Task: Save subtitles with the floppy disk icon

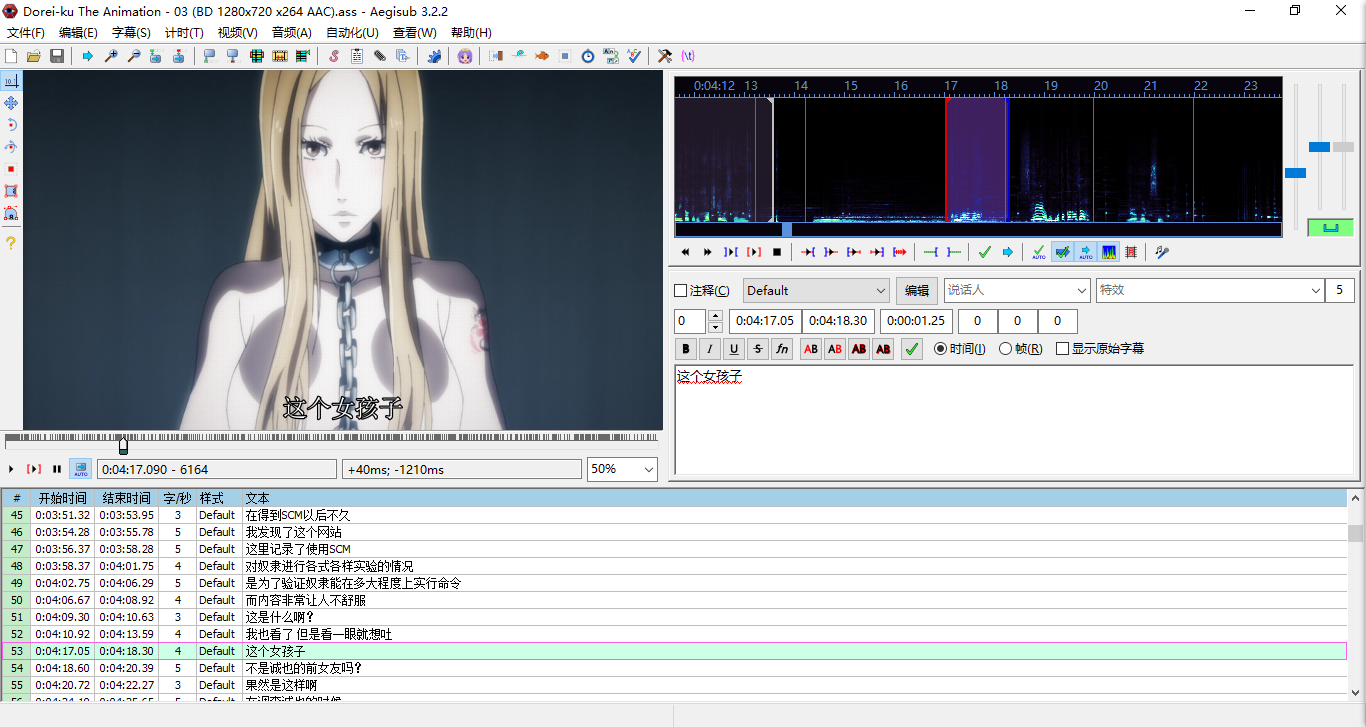Action: pos(57,56)
